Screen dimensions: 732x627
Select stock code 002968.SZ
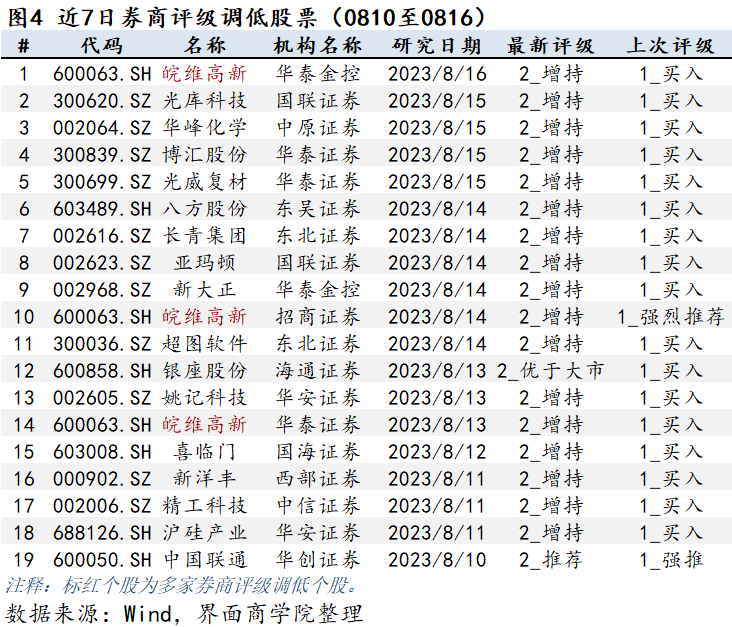[x=102, y=290]
